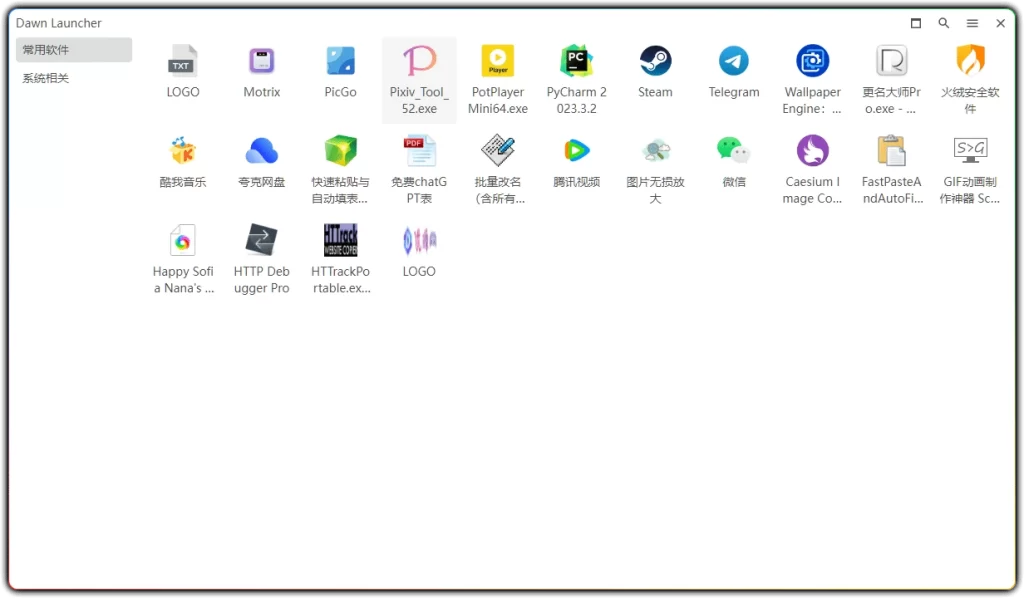Launch 图片无损放大 icon

tap(655, 151)
